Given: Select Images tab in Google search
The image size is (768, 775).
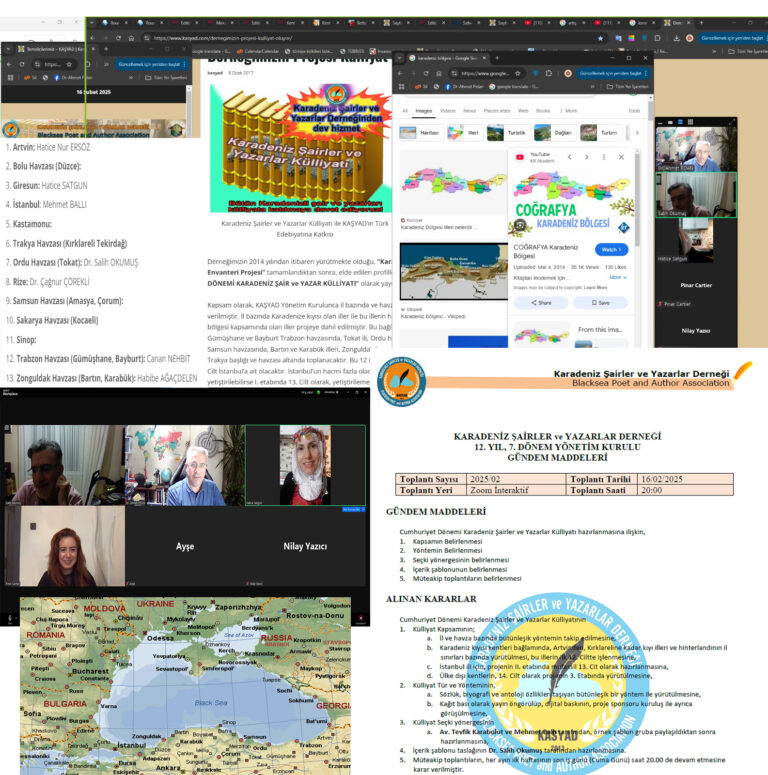Looking at the screenshot, I should 424,111.
